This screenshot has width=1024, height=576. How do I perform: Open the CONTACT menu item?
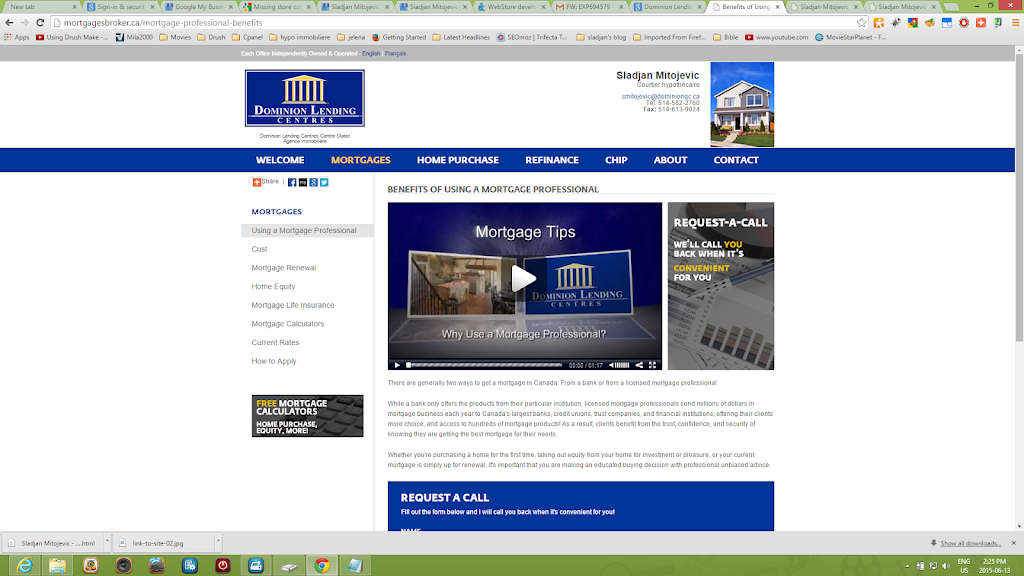click(736, 160)
